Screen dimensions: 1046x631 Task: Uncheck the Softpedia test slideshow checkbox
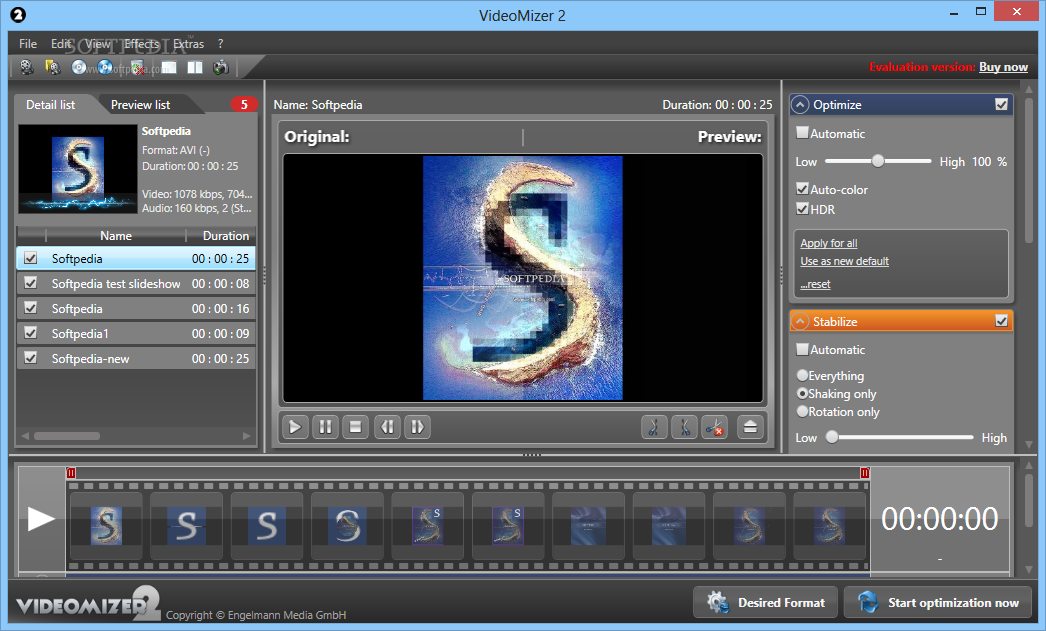[31, 283]
